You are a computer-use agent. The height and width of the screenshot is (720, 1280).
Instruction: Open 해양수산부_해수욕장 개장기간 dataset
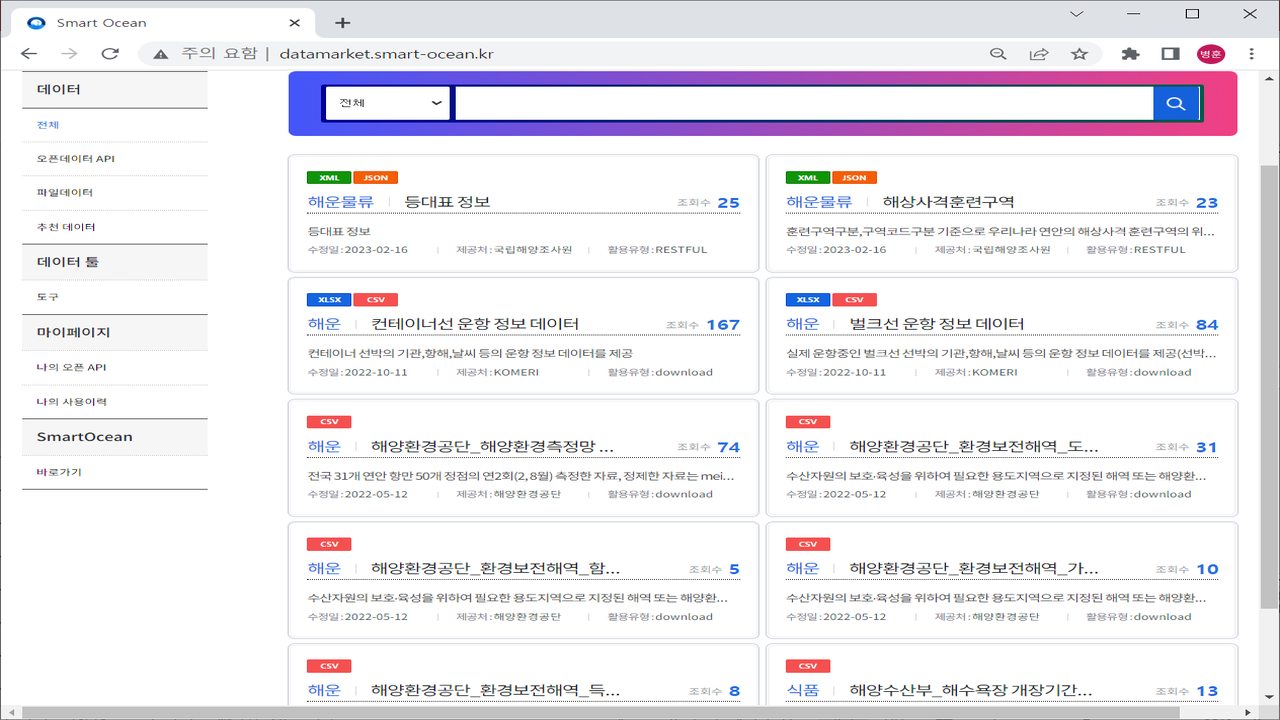pyautogui.click(x=970, y=690)
